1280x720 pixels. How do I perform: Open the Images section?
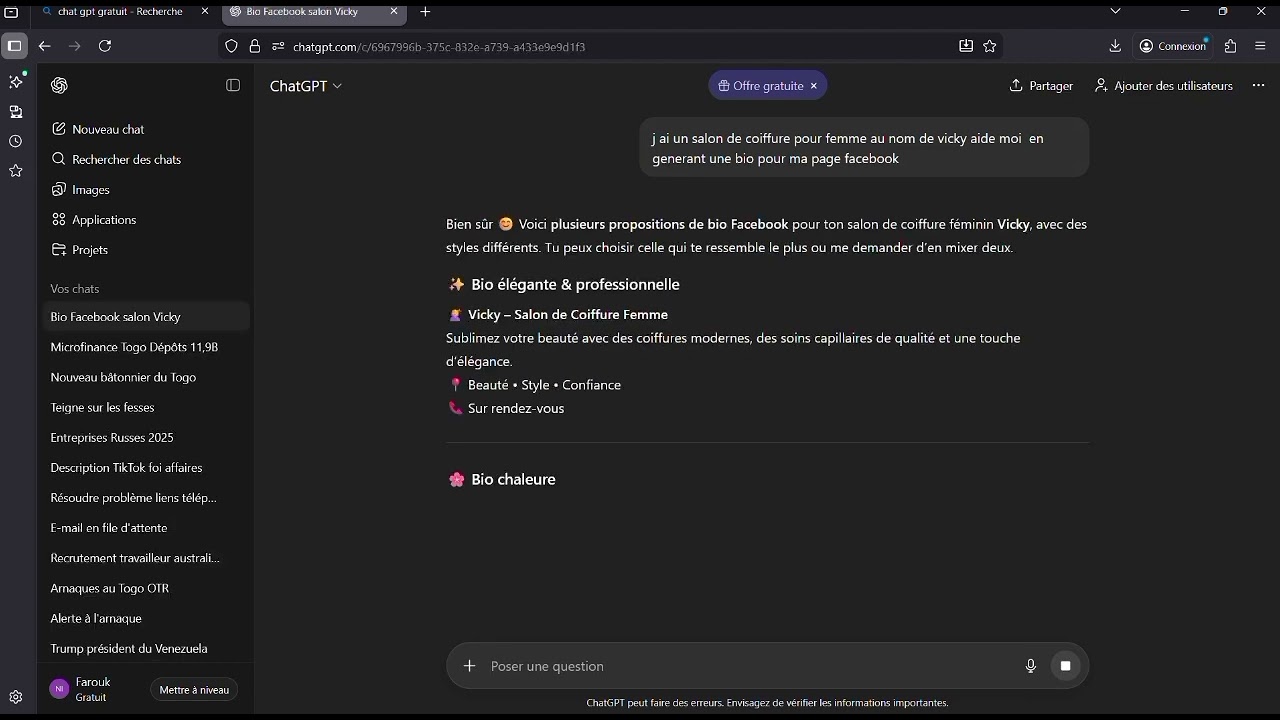(x=145, y=189)
